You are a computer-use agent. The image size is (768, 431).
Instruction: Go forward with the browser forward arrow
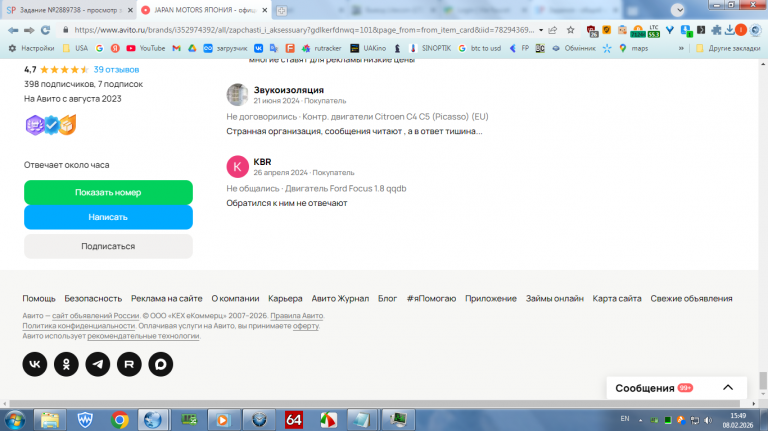(29, 30)
